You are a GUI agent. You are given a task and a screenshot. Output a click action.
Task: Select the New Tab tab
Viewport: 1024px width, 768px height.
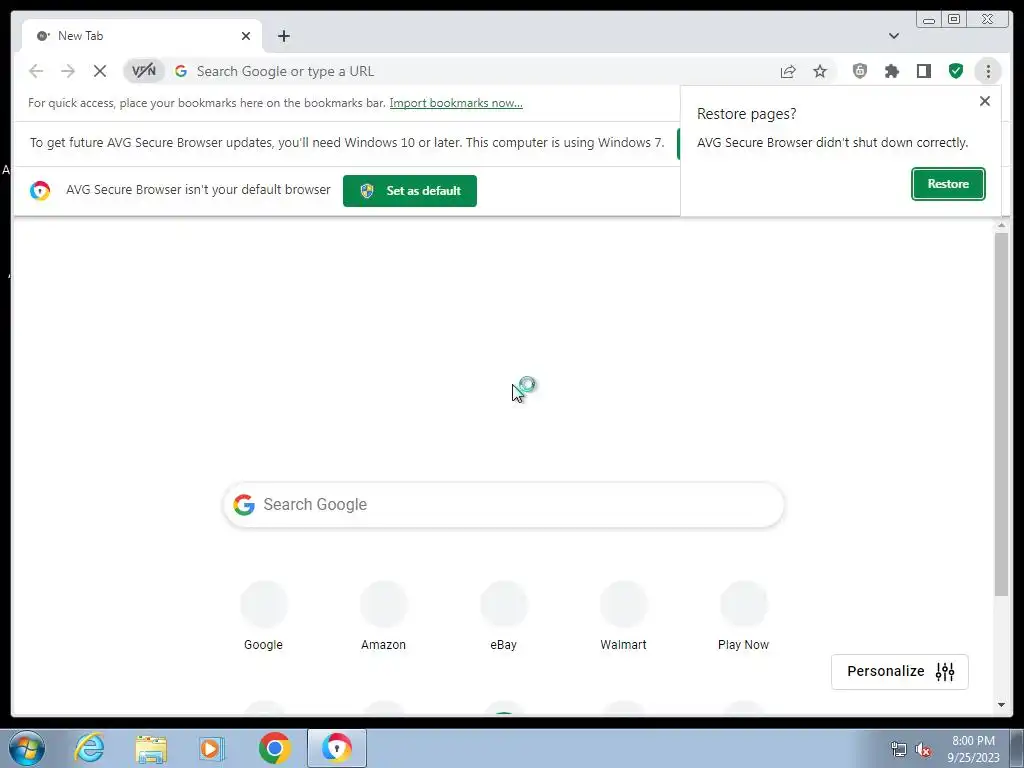pyautogui.click(x=141, y=36)
